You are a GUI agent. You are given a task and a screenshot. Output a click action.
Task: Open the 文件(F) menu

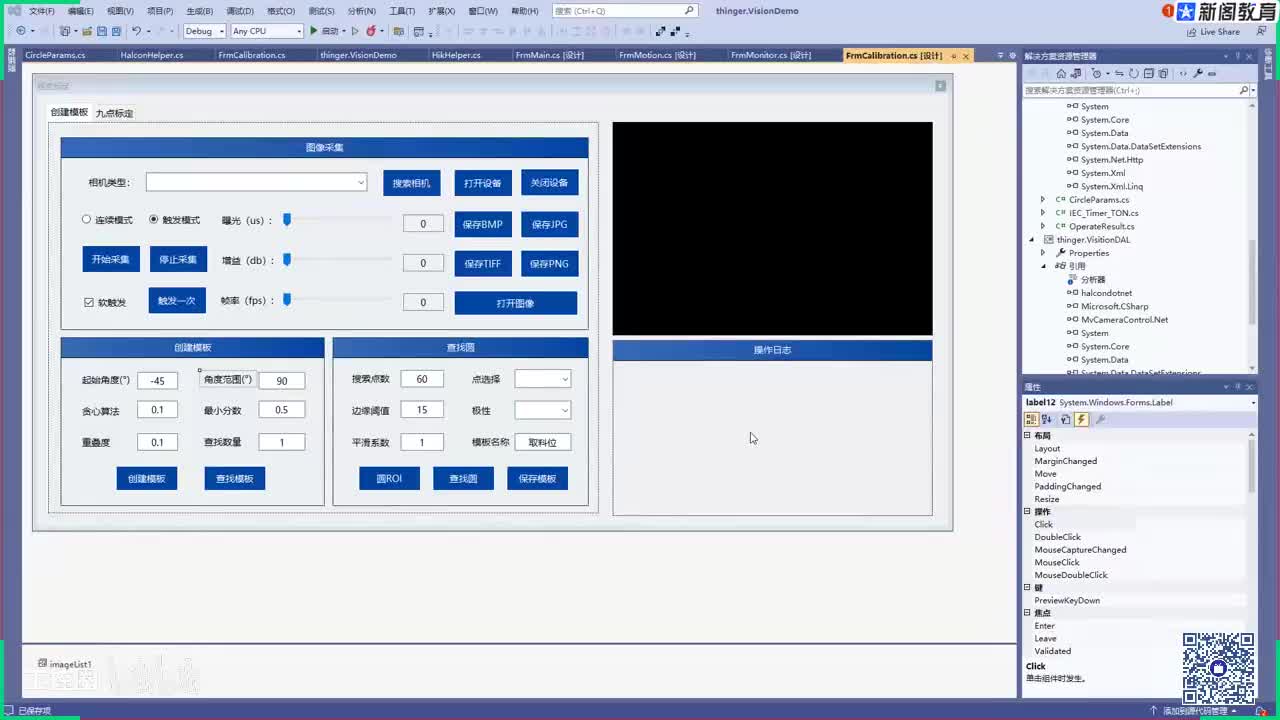tap(41, 11)
